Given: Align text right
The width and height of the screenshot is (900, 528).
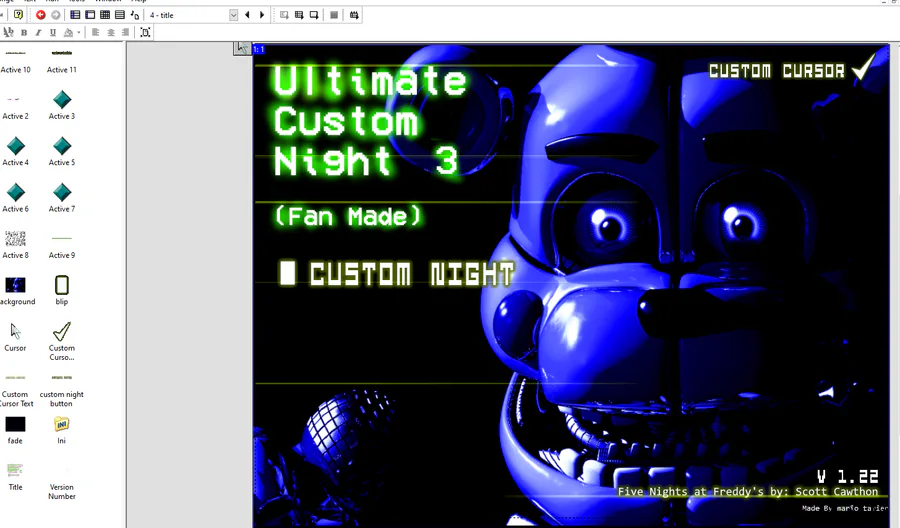Looking at the screenshot, I should pyautogui.click(x=125, y=33).
